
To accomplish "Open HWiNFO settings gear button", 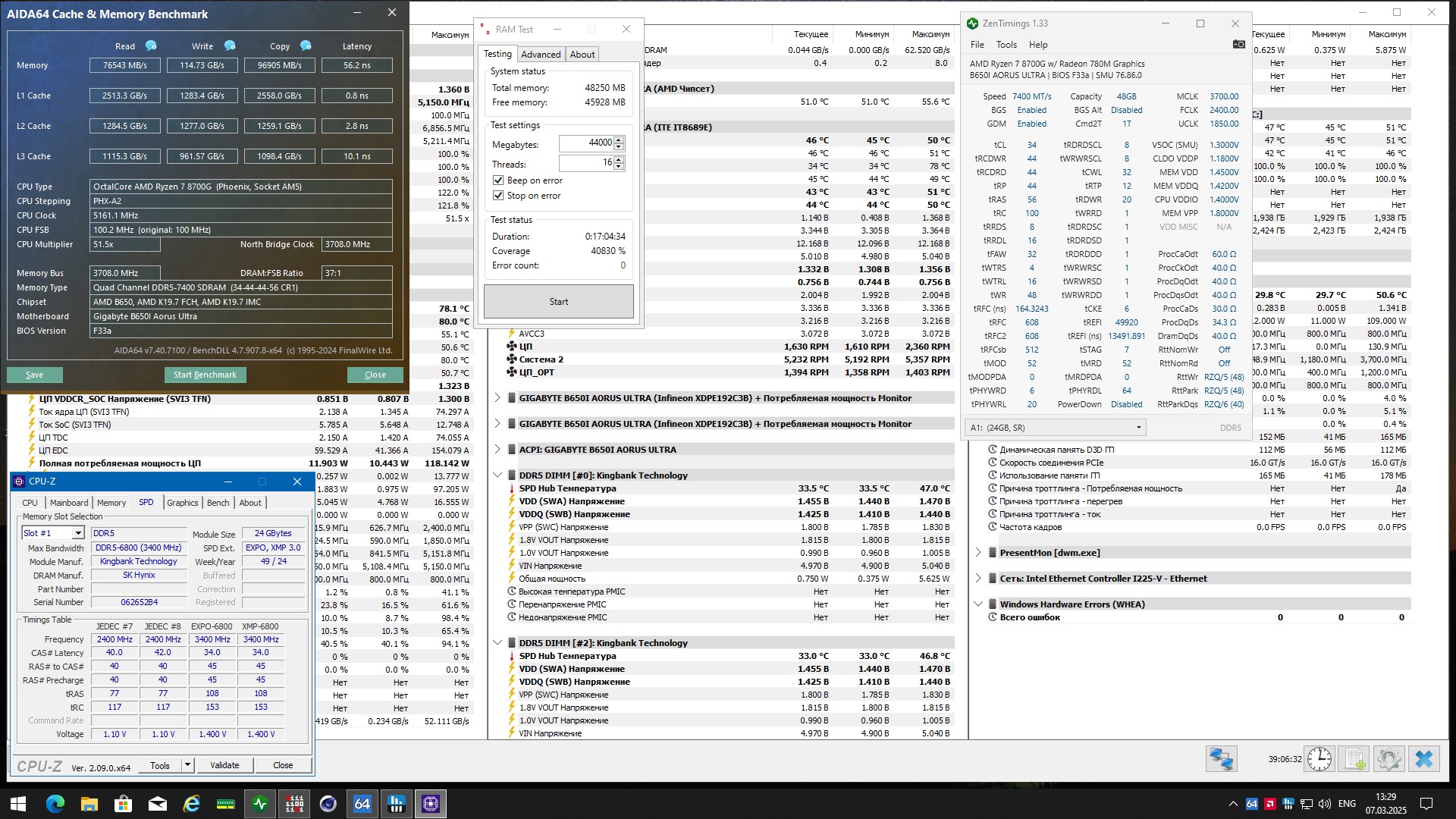I will 1389,759.
